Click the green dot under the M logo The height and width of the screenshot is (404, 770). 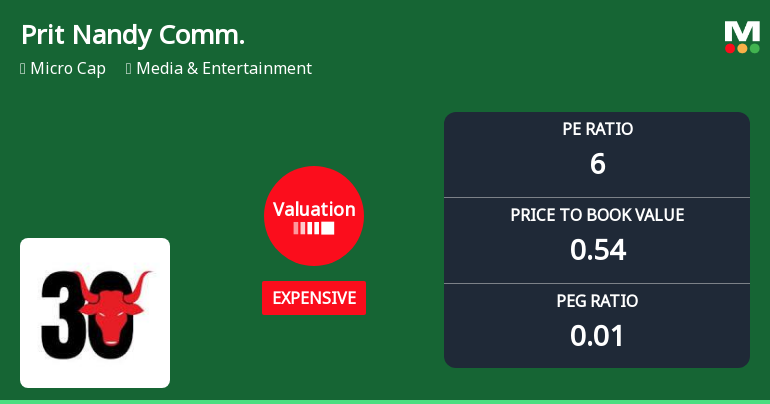(754, 48)
